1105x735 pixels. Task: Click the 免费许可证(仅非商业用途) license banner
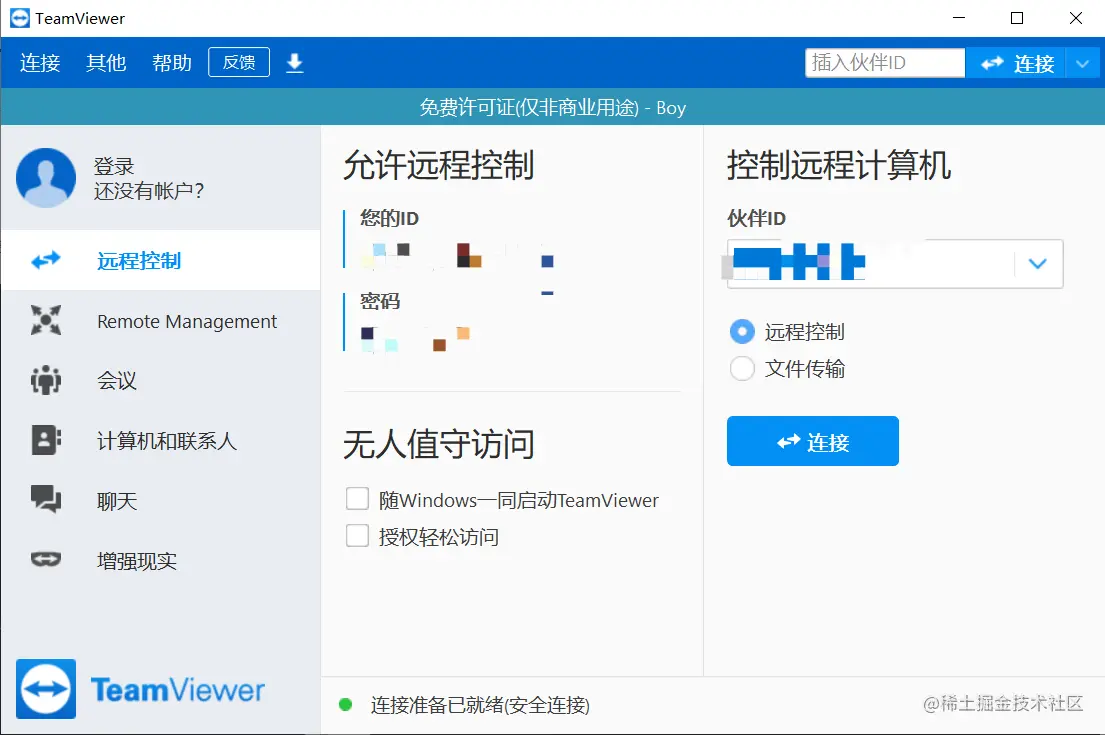pos(552,107)
